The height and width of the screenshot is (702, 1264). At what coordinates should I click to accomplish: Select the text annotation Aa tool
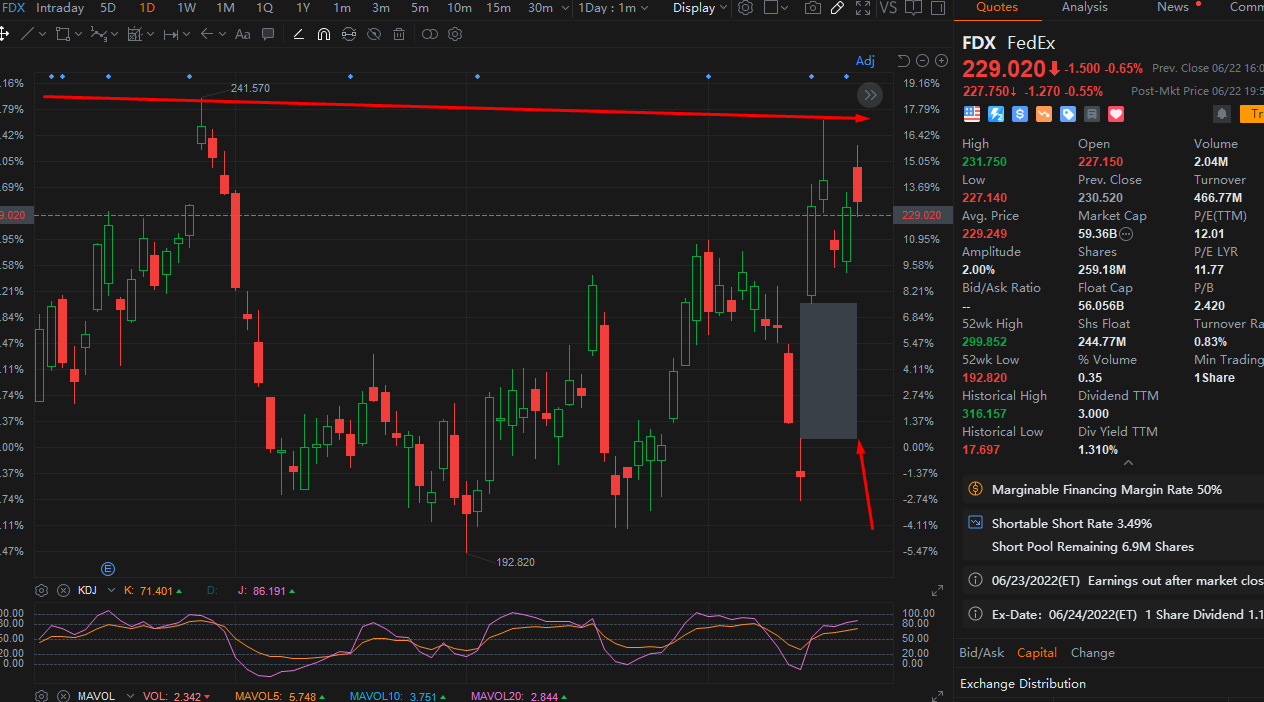[242, 33]
